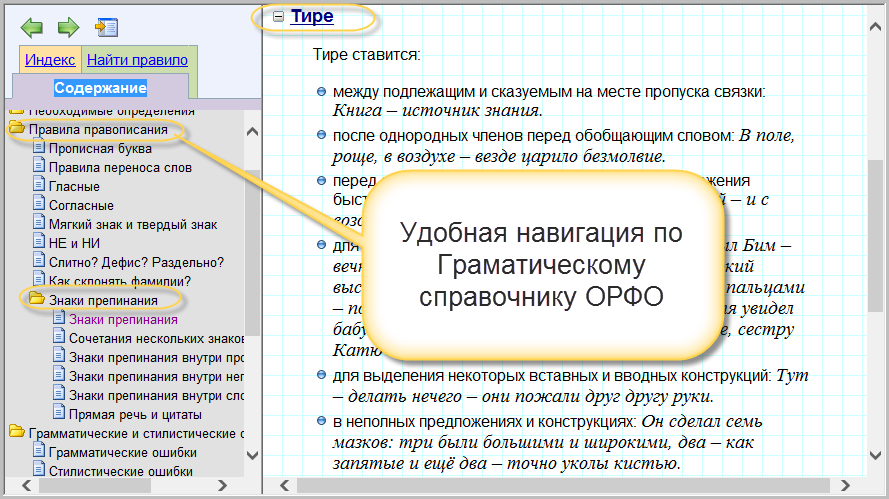Click Знаки препинания внутри неп... page icon
This screenshot has height=499, width=889.
coord(59,374)
